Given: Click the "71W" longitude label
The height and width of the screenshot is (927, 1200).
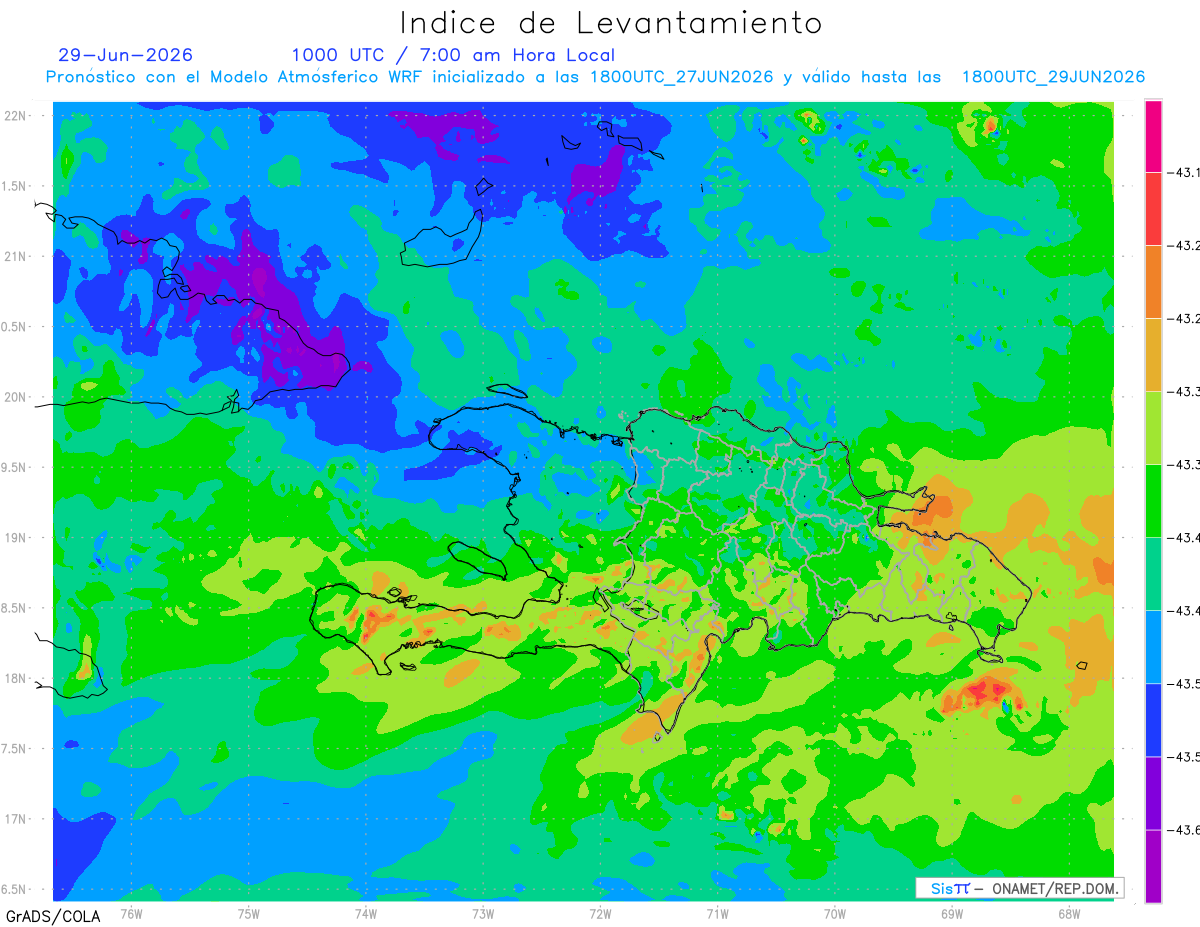Looking at the screenshot, I should click(717, 913).
